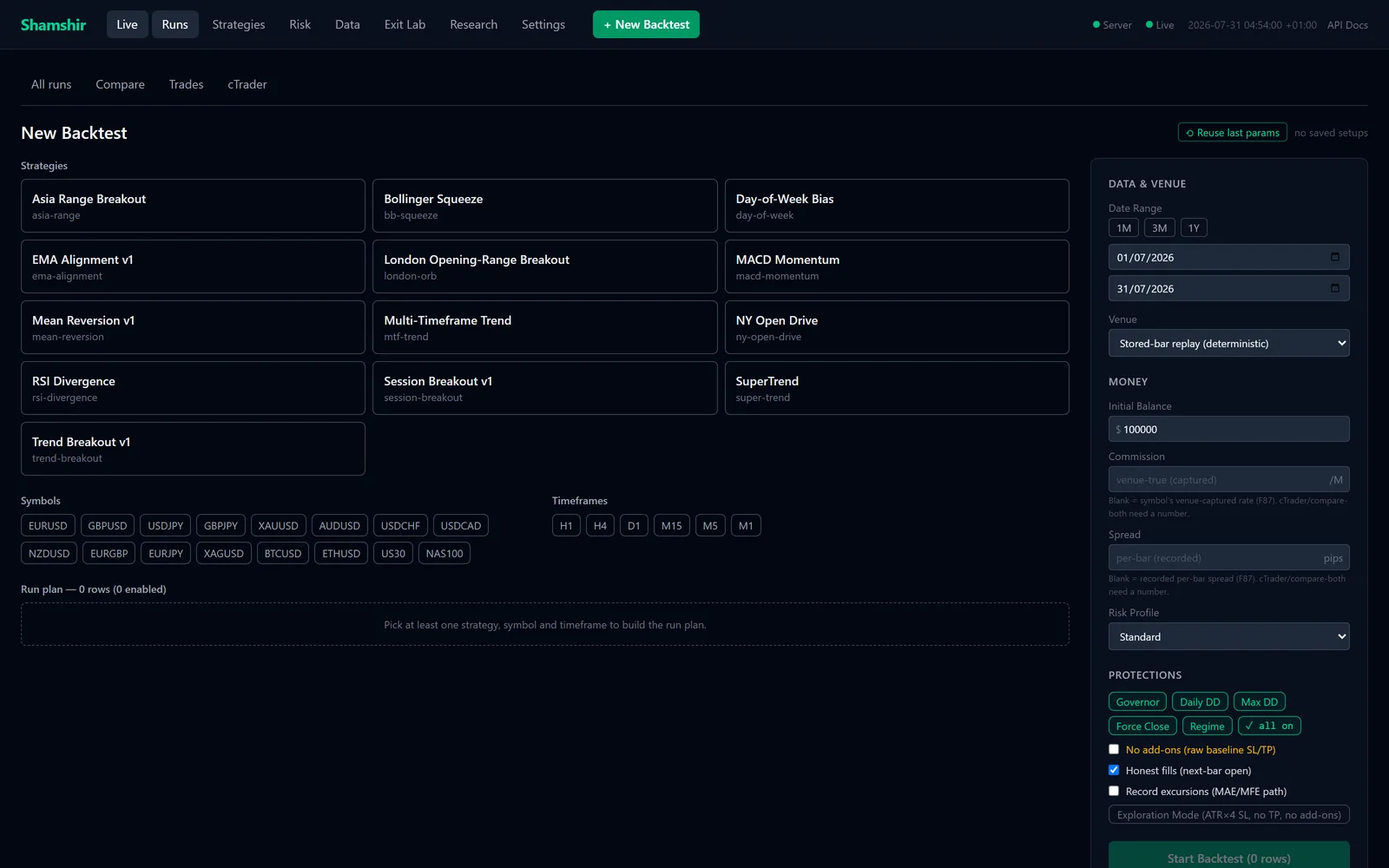The image size is (1389, 868).
Task: Open the Runs nav tab
Action: coord(174,24)
